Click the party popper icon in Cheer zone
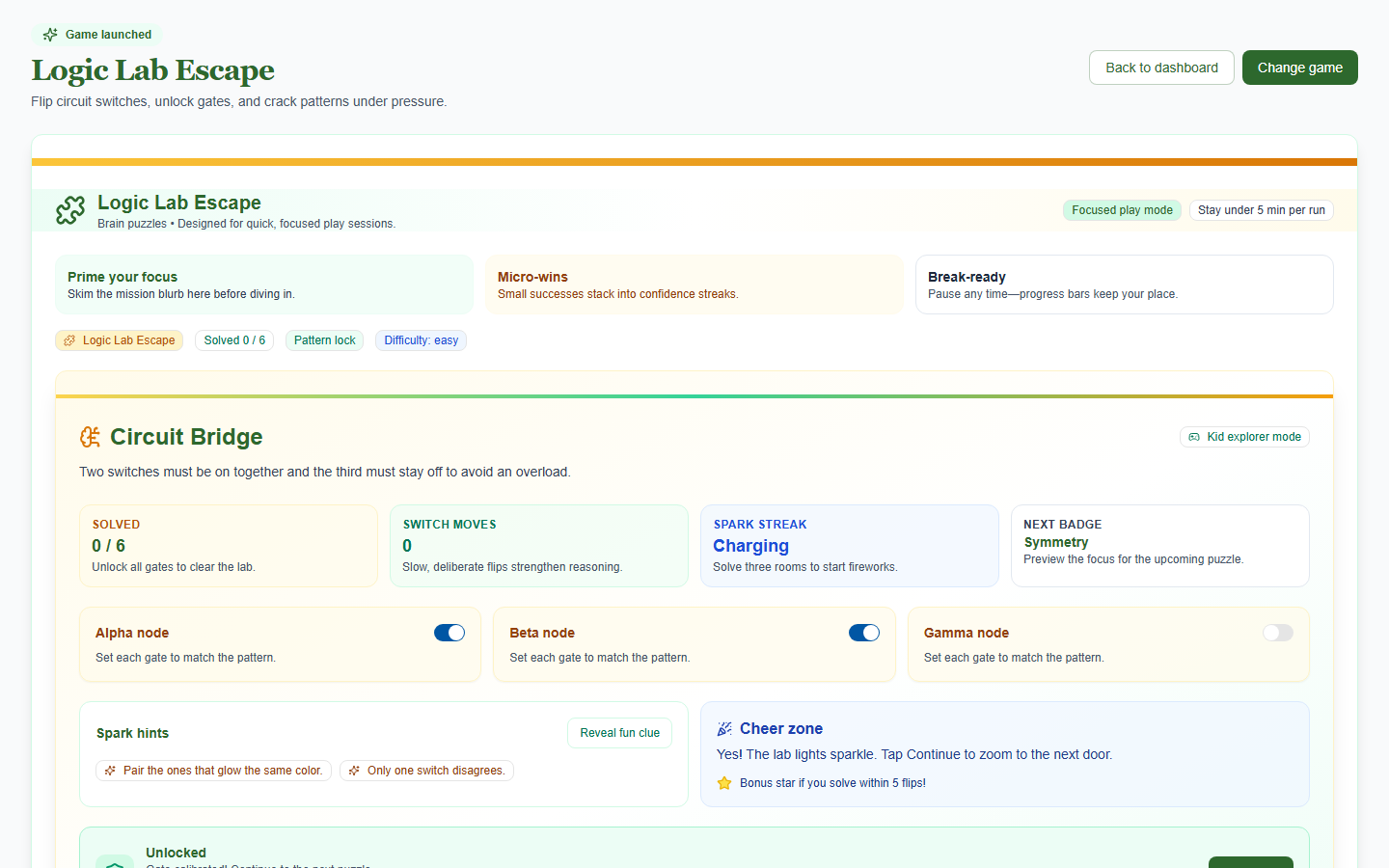This screenshot has width=1389, height=868. pos(724,729)
